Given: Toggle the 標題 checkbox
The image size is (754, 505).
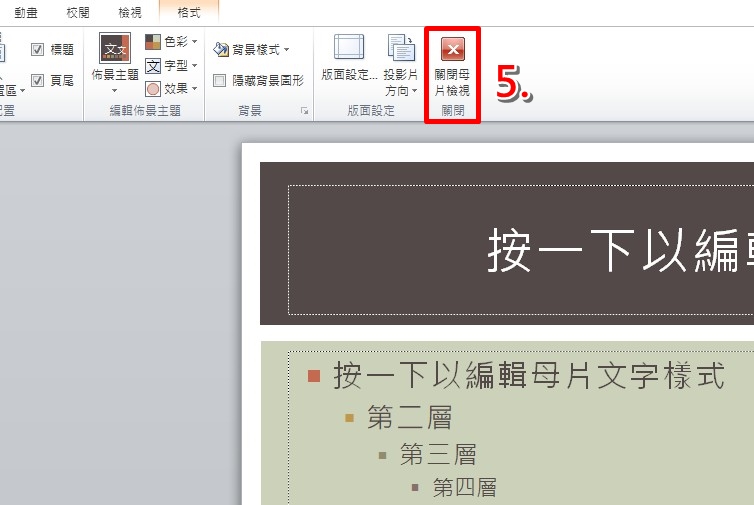Looking at the screenshot, I should point(38,49).
